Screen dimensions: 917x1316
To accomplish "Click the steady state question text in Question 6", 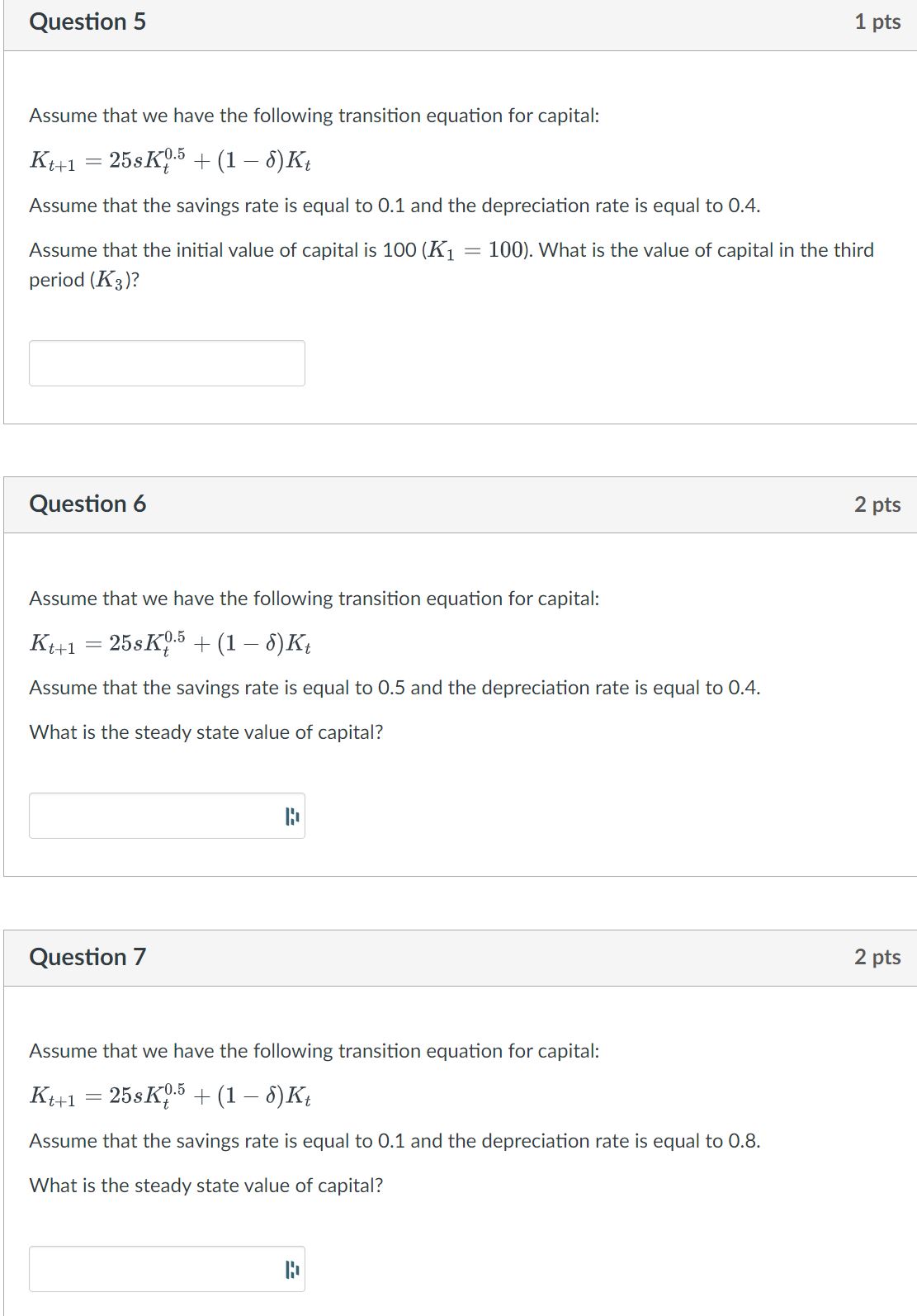I will [x=206, y=731].
